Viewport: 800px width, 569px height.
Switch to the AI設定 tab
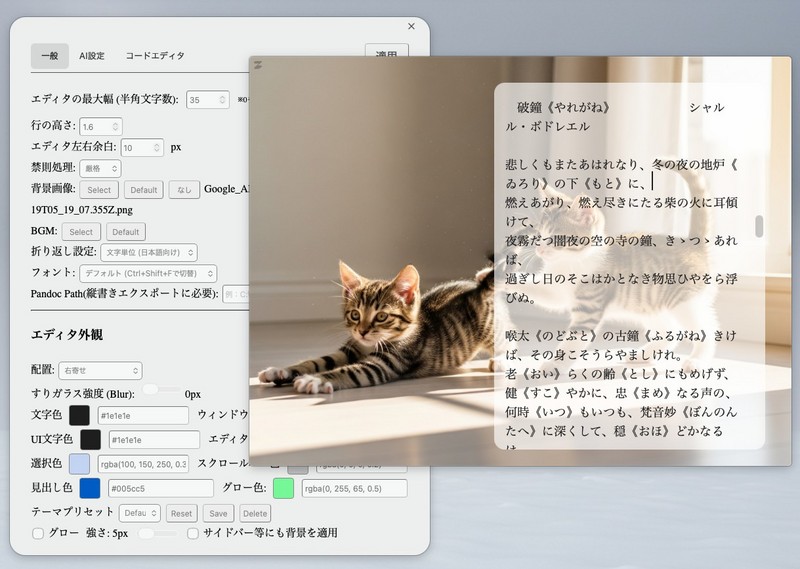click(92, 56)
